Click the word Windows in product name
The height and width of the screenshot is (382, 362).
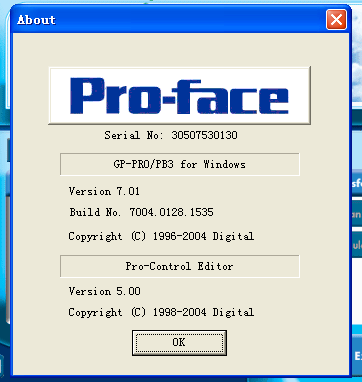(x=224, y=164)
